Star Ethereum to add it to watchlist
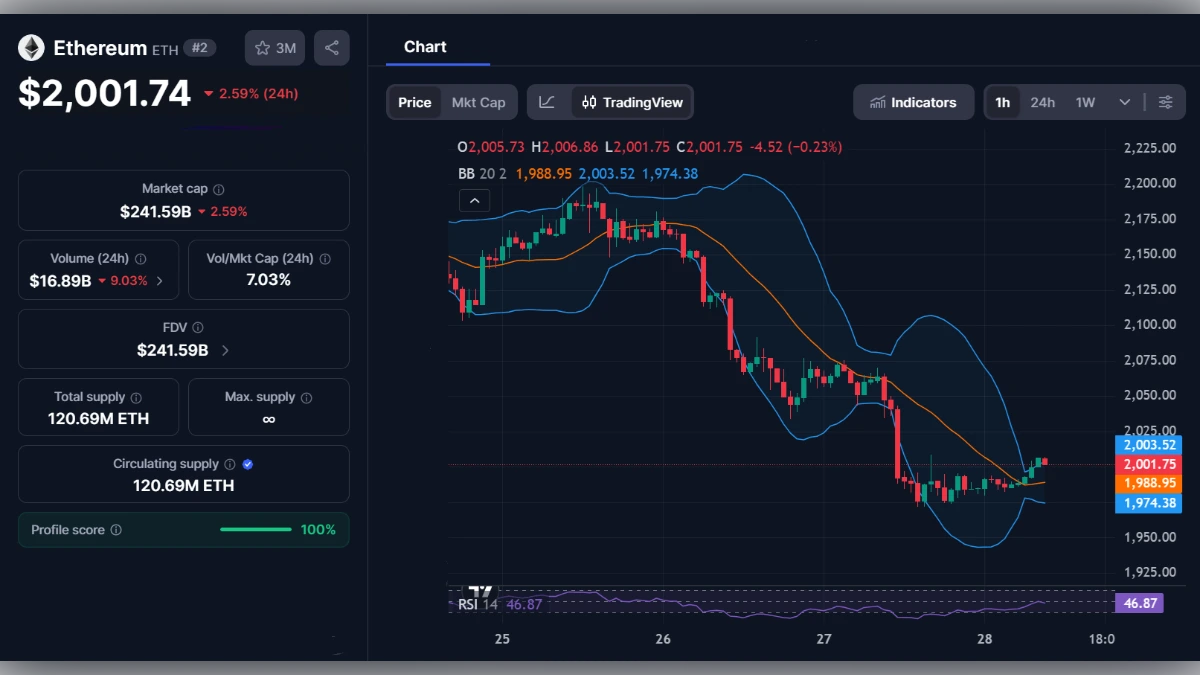This screenshot has width=1200, height=675. [x=263, y=47]
